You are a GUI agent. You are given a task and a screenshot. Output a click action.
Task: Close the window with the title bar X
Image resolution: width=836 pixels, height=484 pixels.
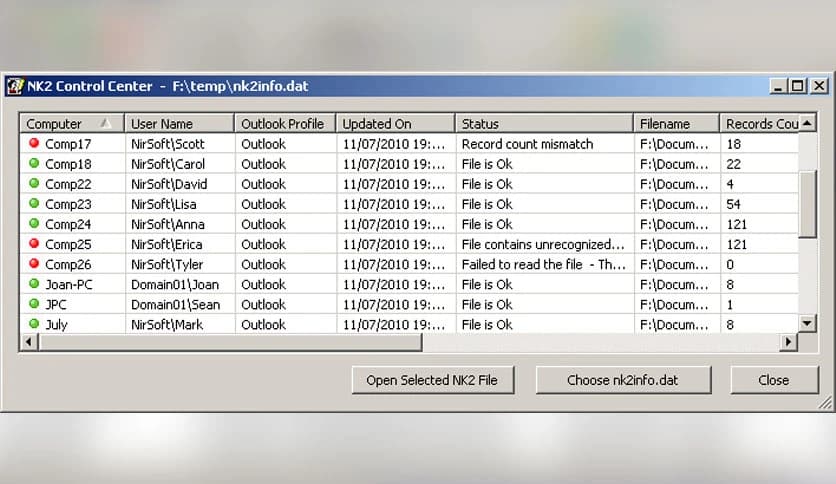(x=819, y=86)
